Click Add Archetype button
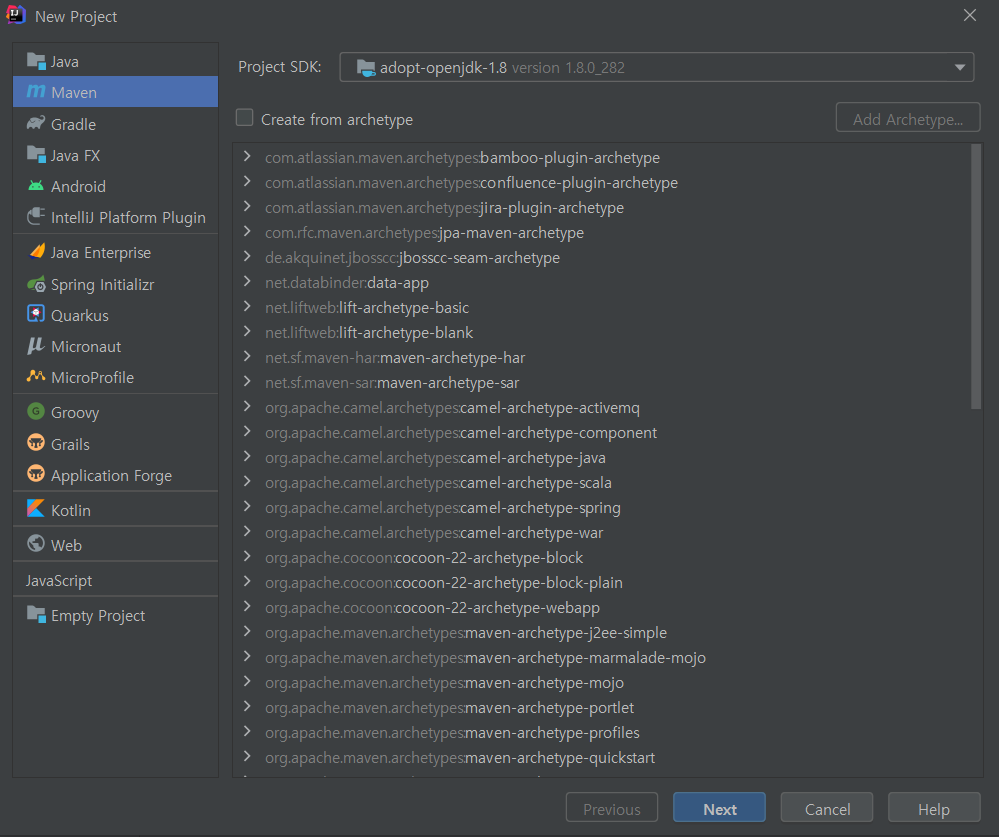Screen dimensions: 999x837 [907, 118]
